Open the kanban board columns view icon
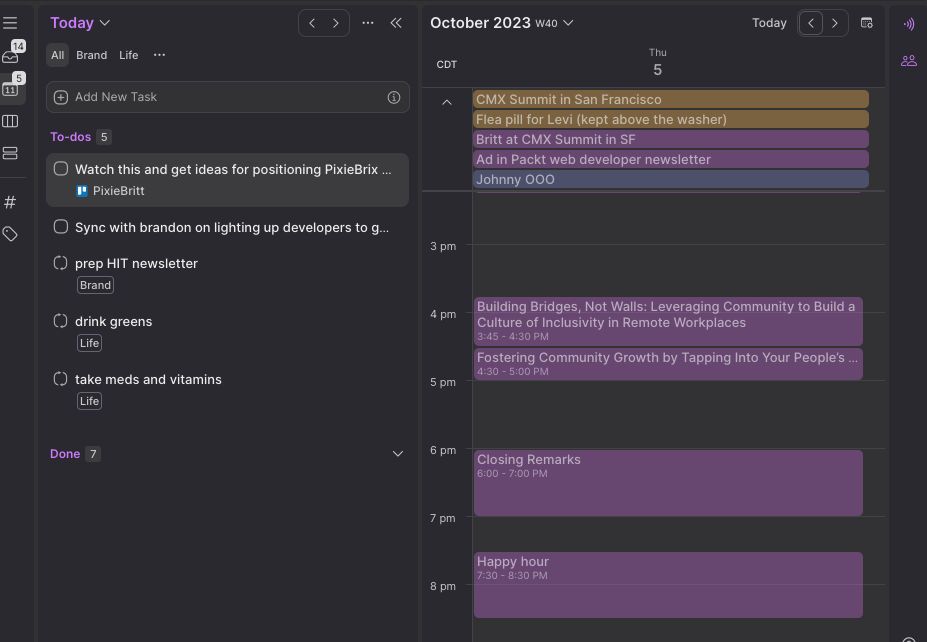 (12, 121)
